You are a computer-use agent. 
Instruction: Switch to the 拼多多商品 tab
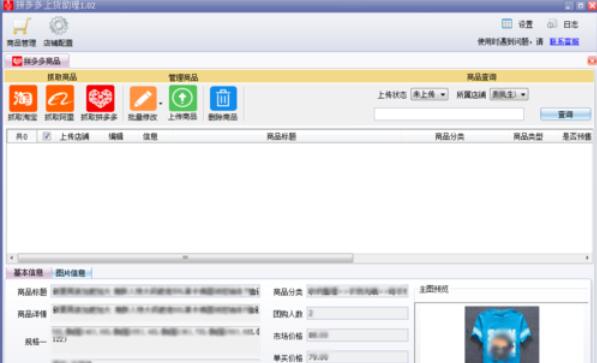(37, 61)
